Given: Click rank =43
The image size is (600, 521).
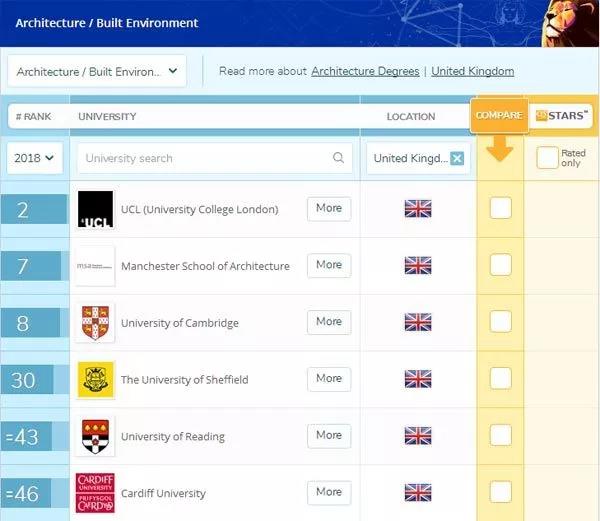Looking at the screenshot, I should [x=22, y=437].
